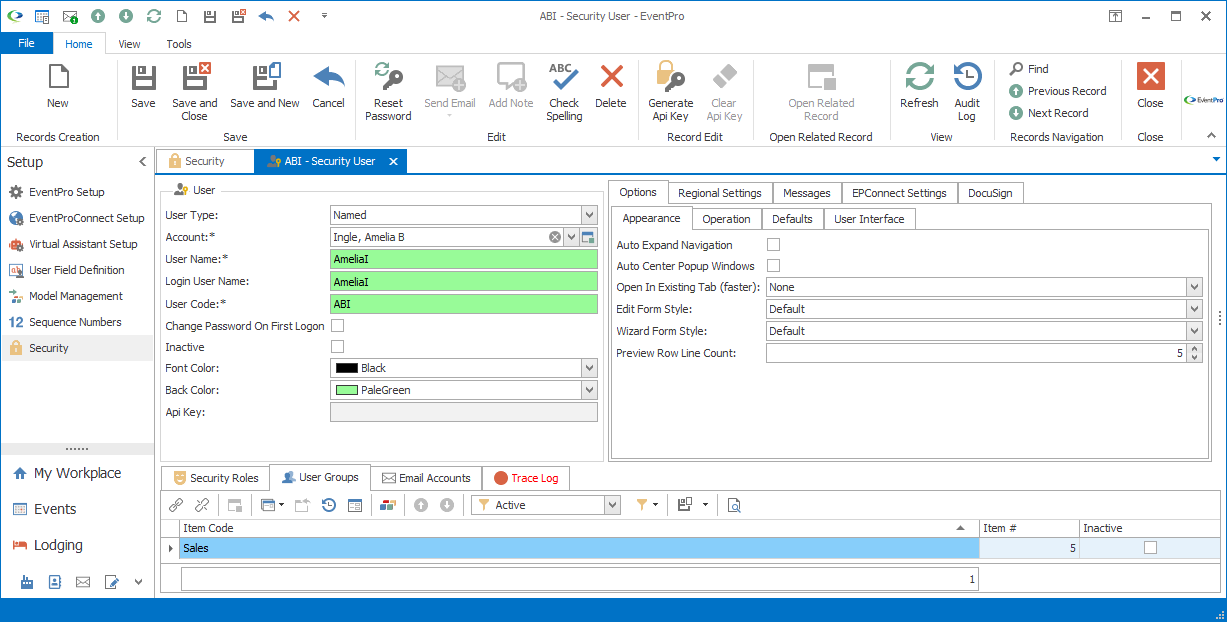Open the Regional Settings tab
This screenshot has height=622, width=1227.
pyautogui.click(x=719, y=193)
